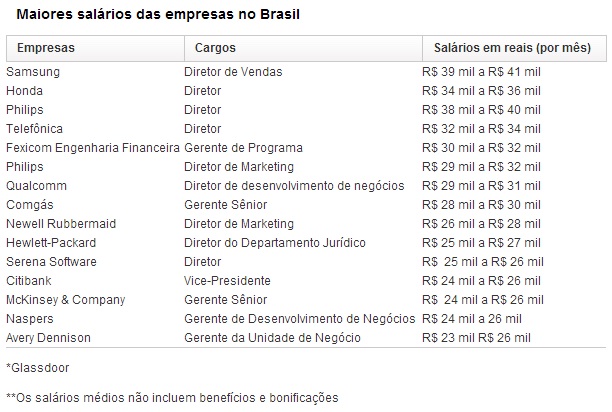Select the Honda row name
This screenshot has height=412, width=612.
click(24, 91)
